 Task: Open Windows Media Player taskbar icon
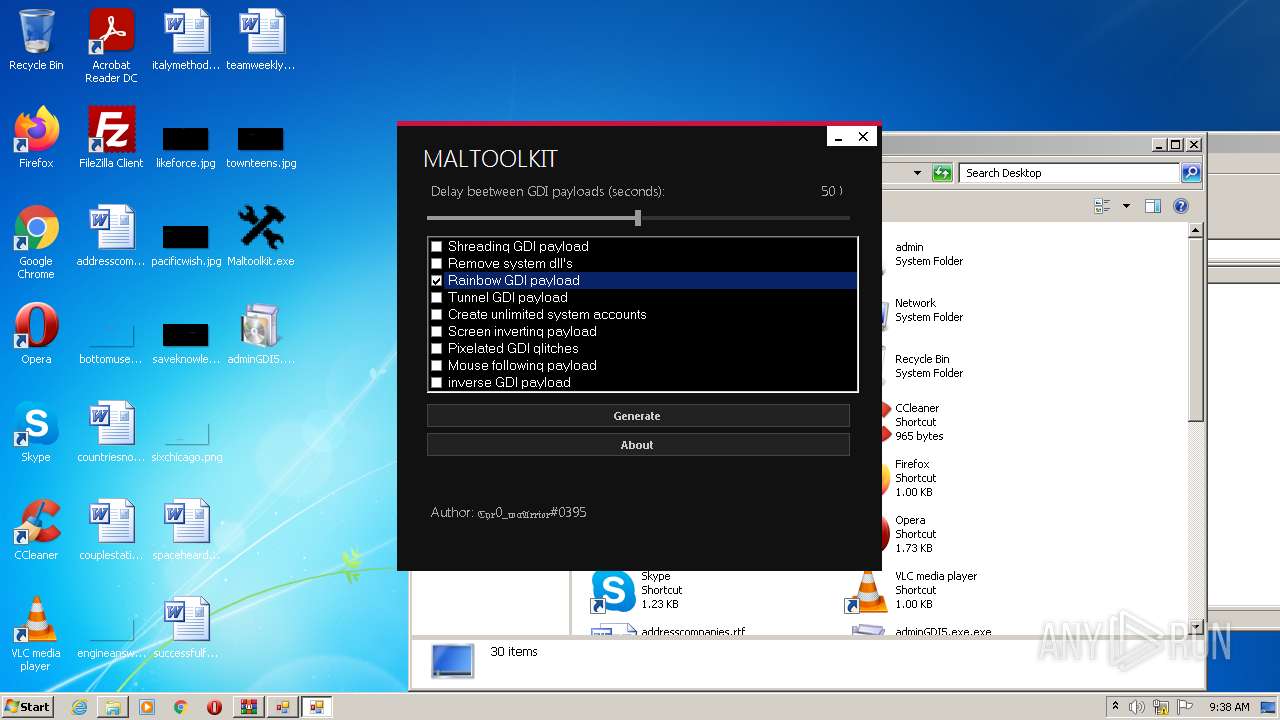[x=147, y=707]
